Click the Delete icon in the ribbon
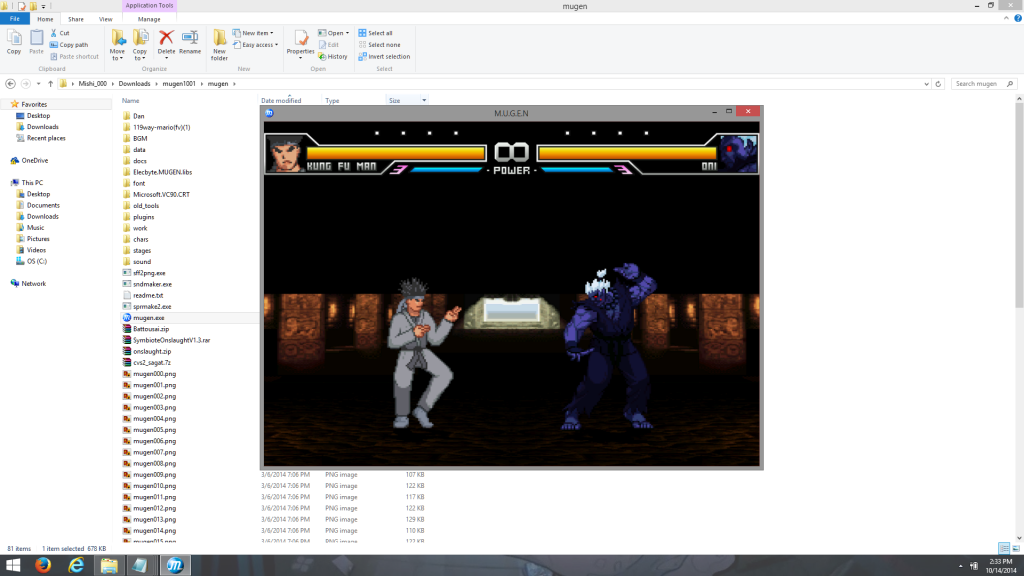This screenshot has width=1024, height=576. tap(166, 40)
